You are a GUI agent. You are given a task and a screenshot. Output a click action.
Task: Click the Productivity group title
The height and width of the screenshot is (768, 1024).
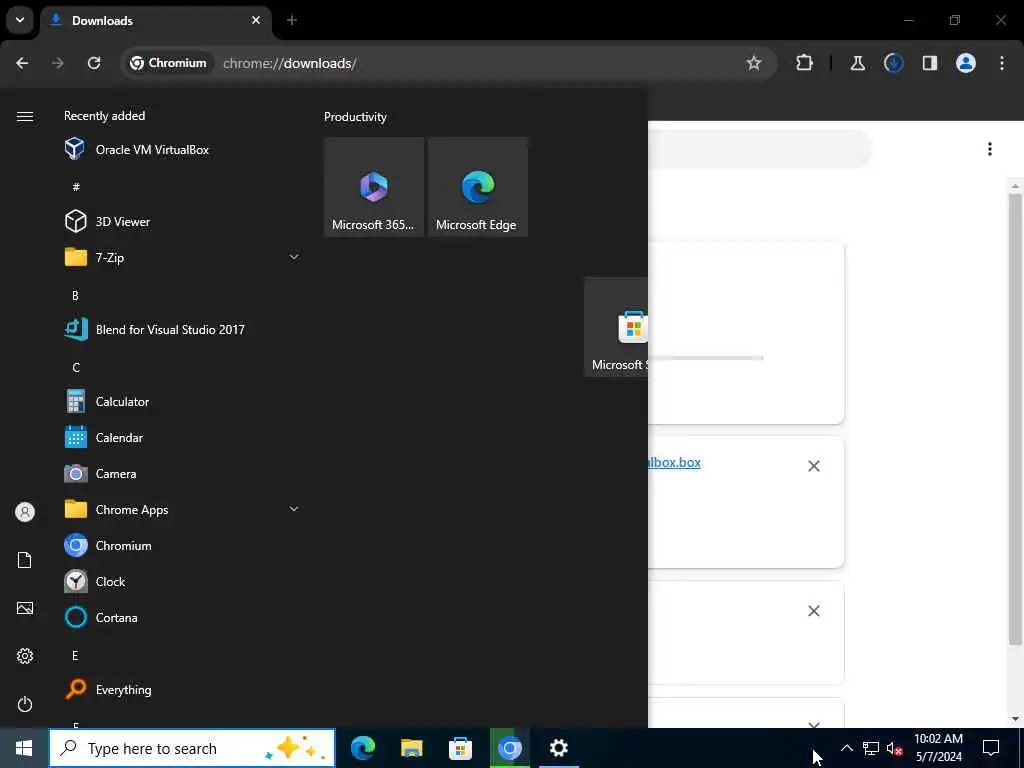click(x=355, y=117)
